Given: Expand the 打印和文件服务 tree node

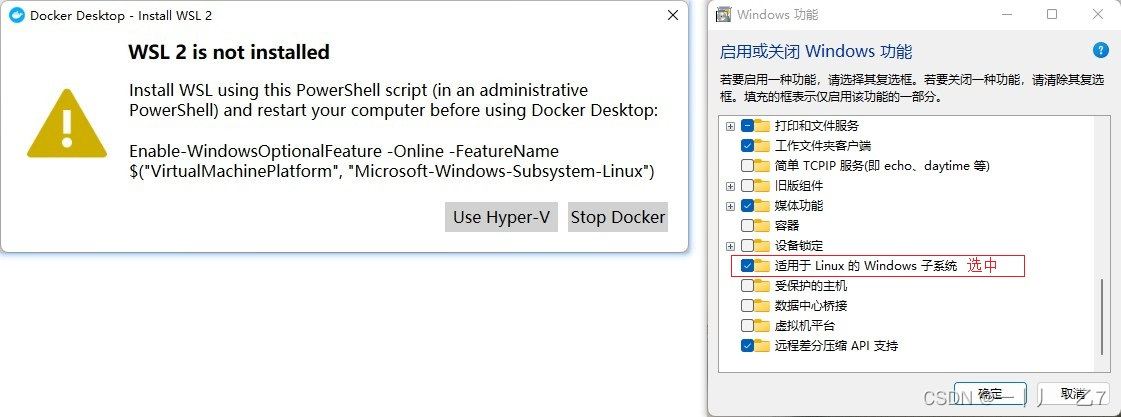Looking at the screenshot, I should click(x=731, y=126).
